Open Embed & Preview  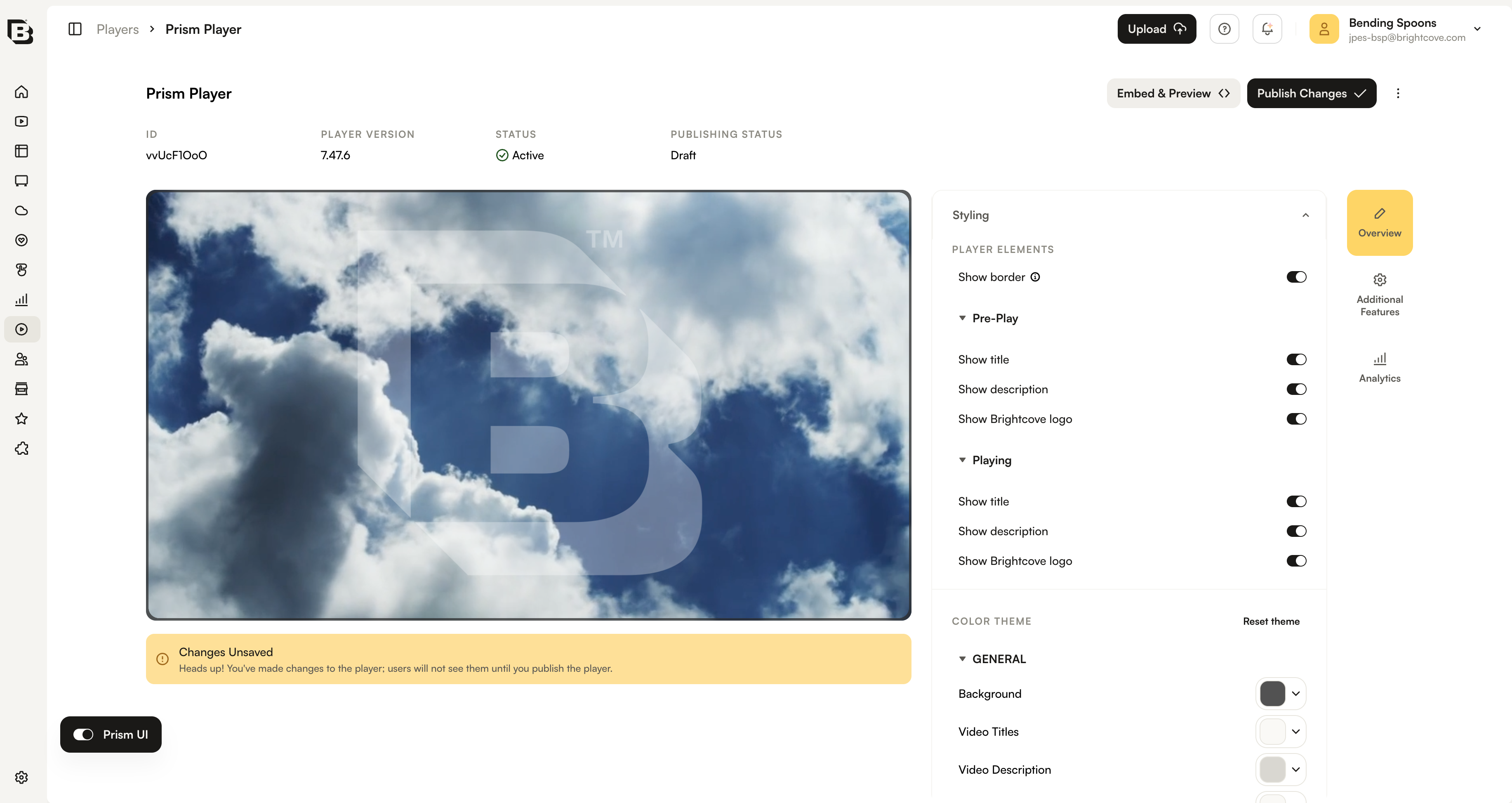point(1173,93)
